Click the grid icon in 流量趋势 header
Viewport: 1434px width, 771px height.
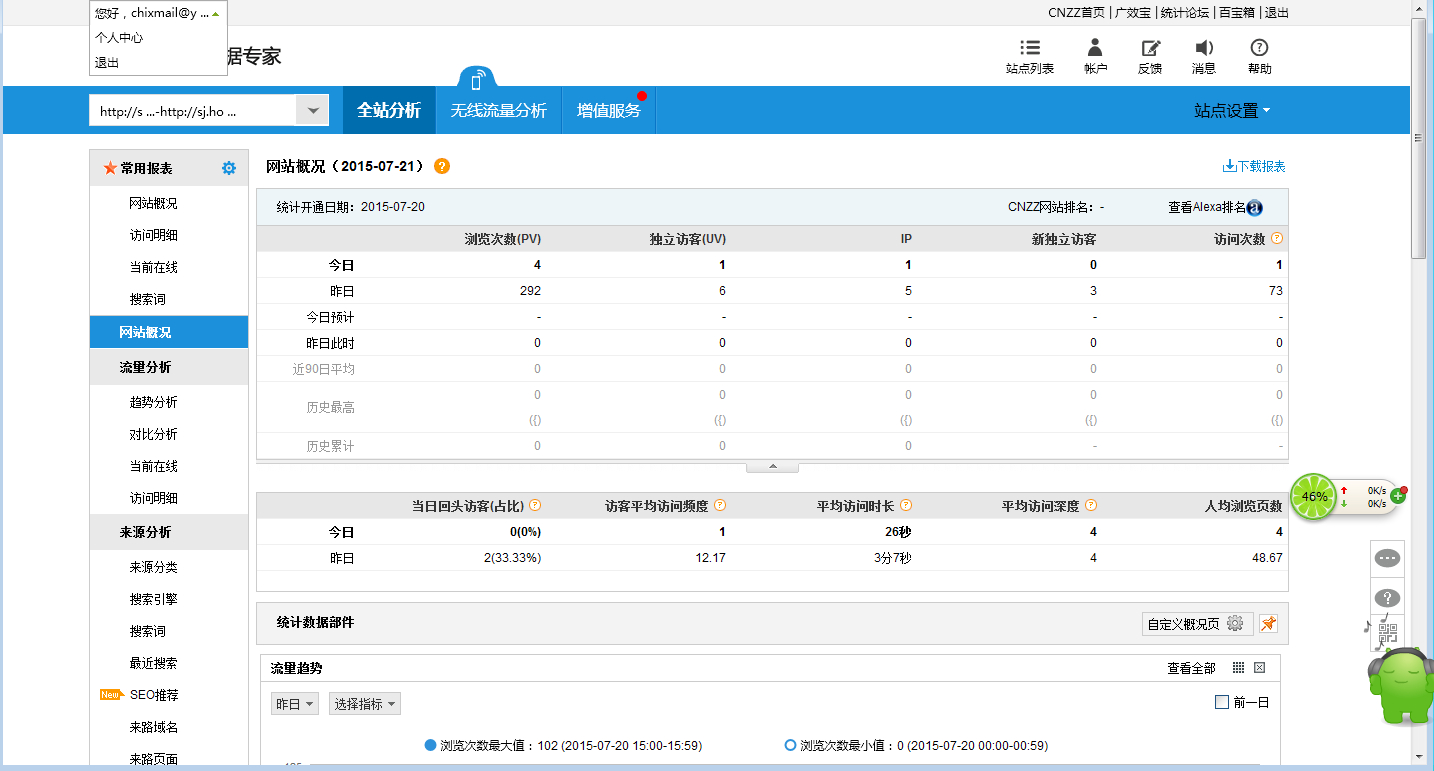(x=1238, y=668)
